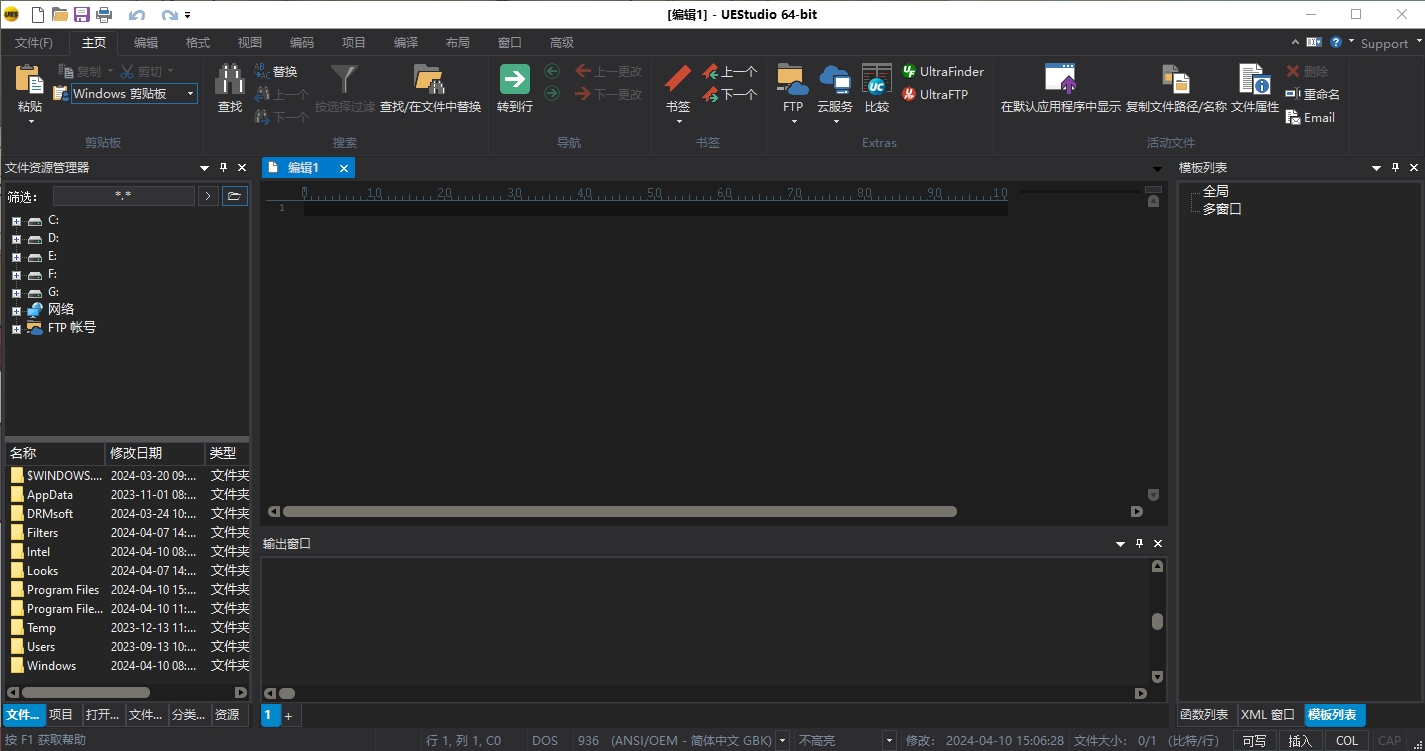Open the Support menu
The image size is (1425, 751).
tap(1384, 43)
